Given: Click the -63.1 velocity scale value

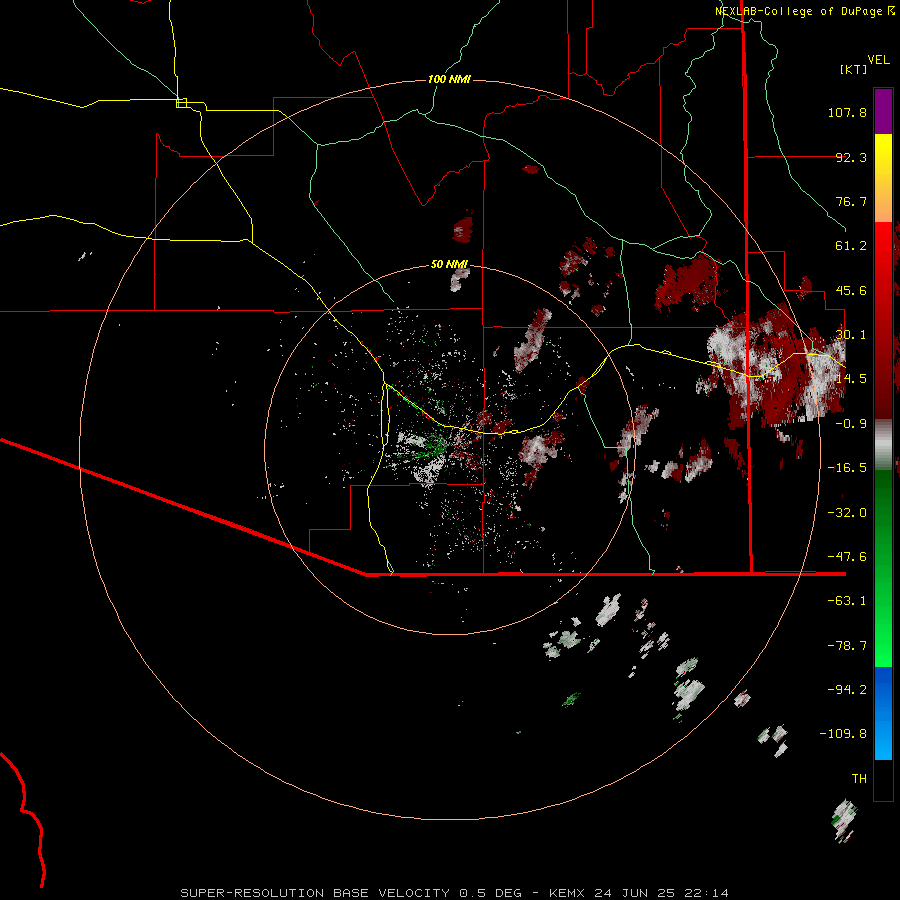Looking at the screenshot, I should click(847, 601).
